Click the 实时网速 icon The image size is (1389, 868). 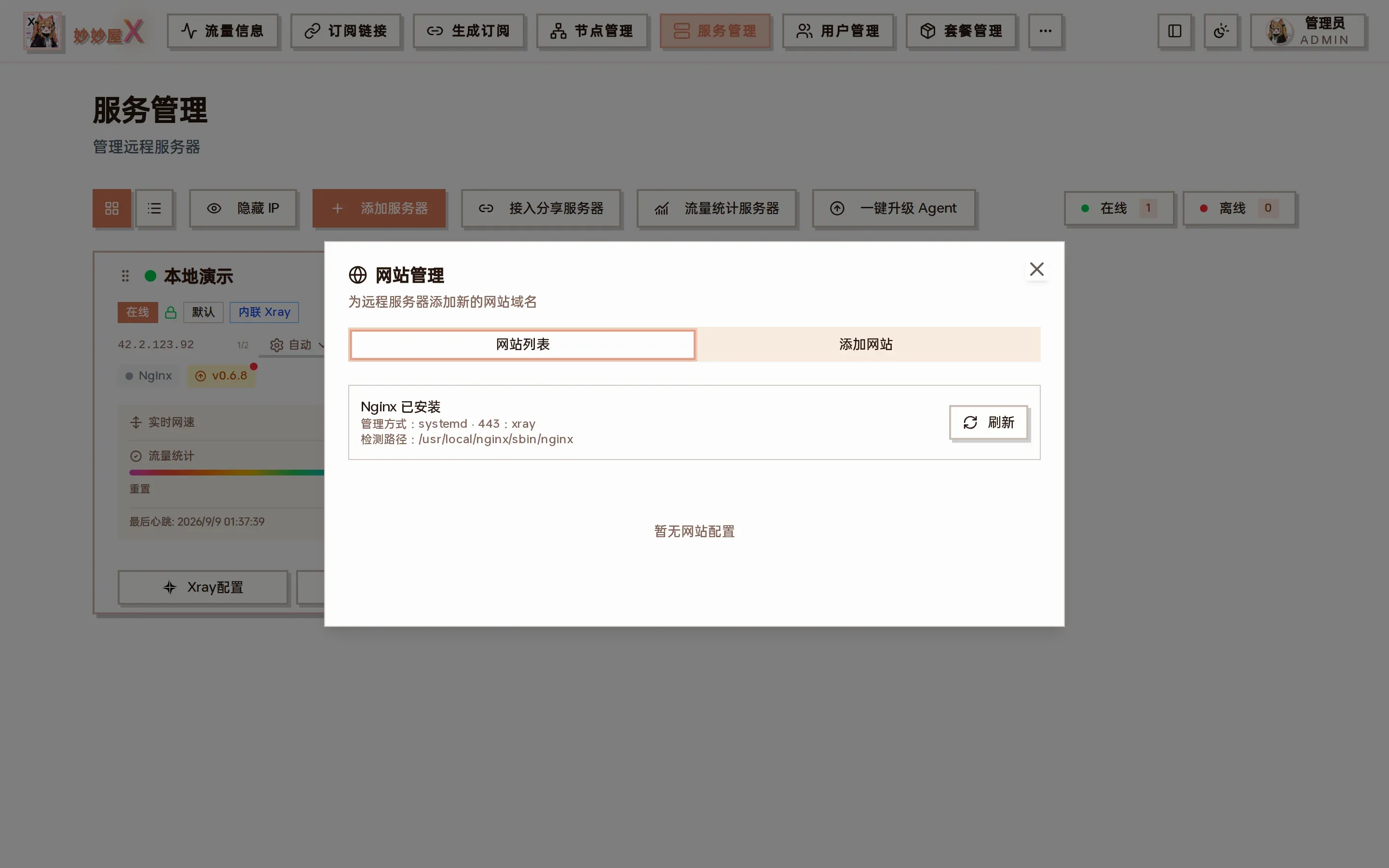coord(136,422)
